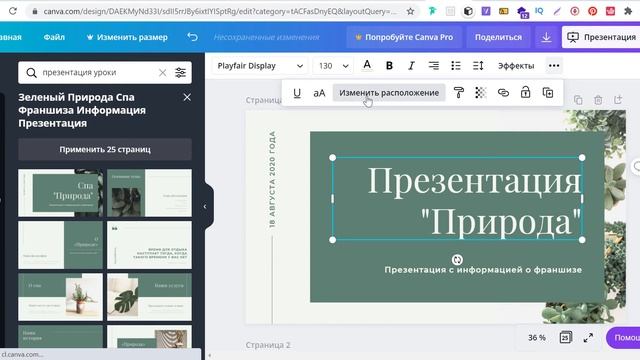Screen dimensions: 640x360
Task: Open the browser extensions puzzle icon
Action: click(x=628, y=11)
